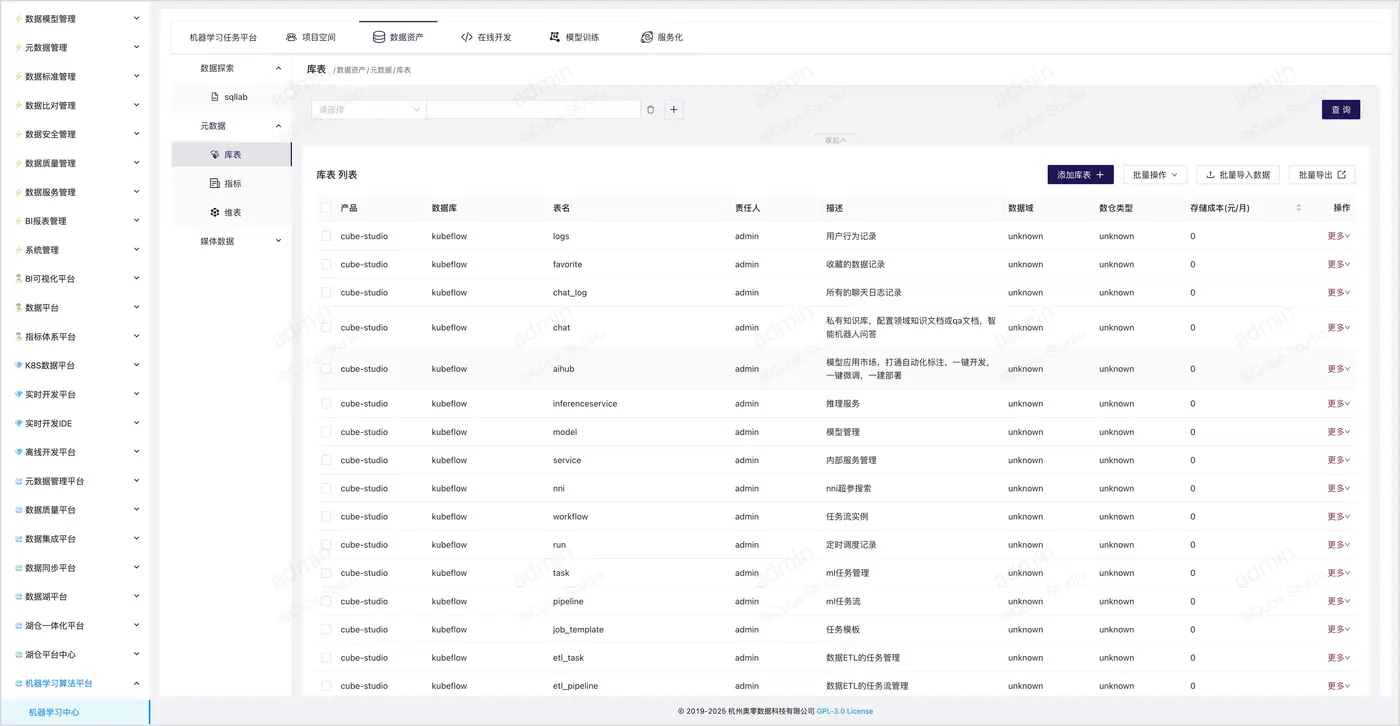Image resolution: width=1400 pixels, height=726 pixels.
Task: Click the trash icon beside filter input
Action: point(650,110)
